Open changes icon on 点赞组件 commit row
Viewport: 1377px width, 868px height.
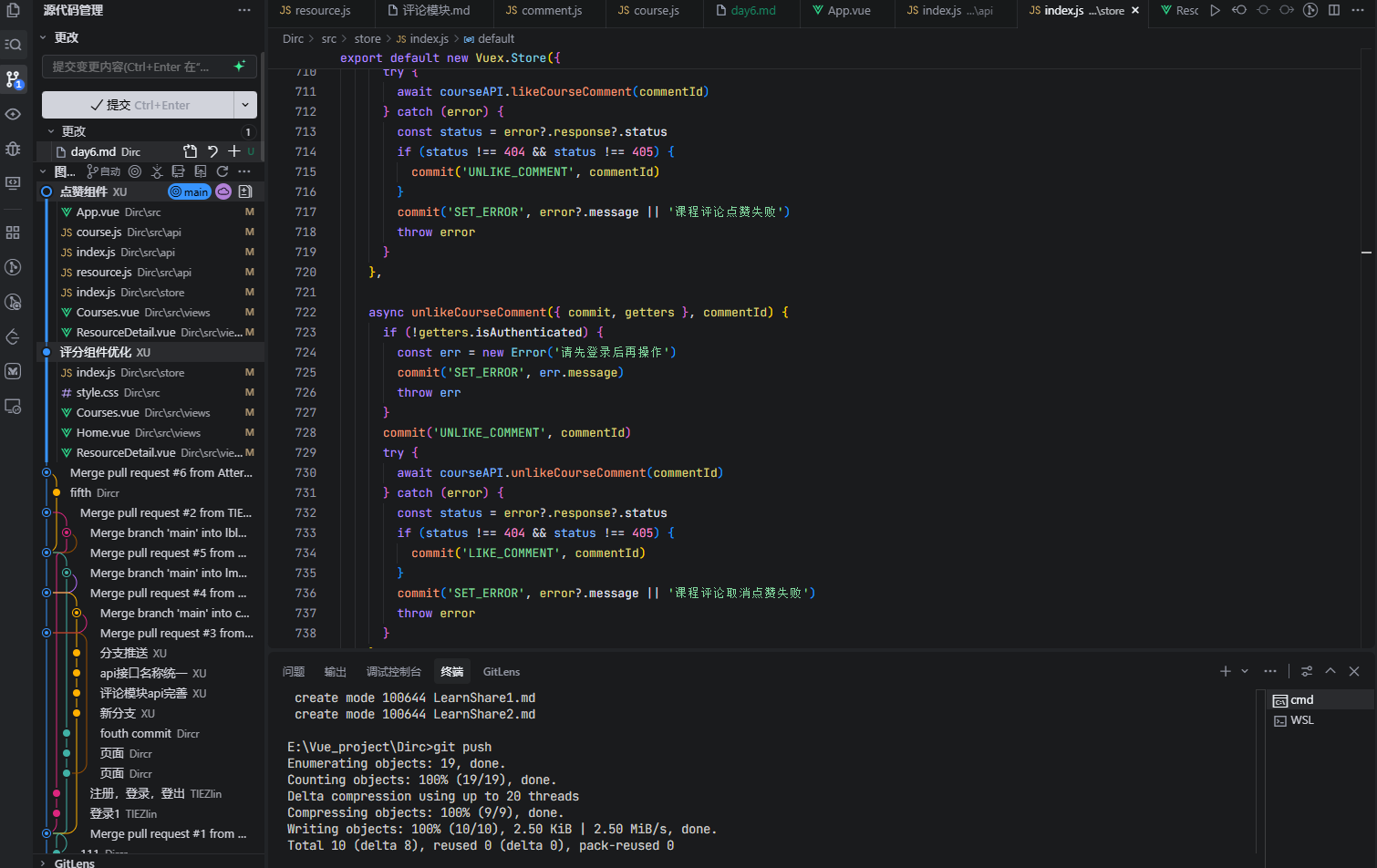tap(245, 191)
